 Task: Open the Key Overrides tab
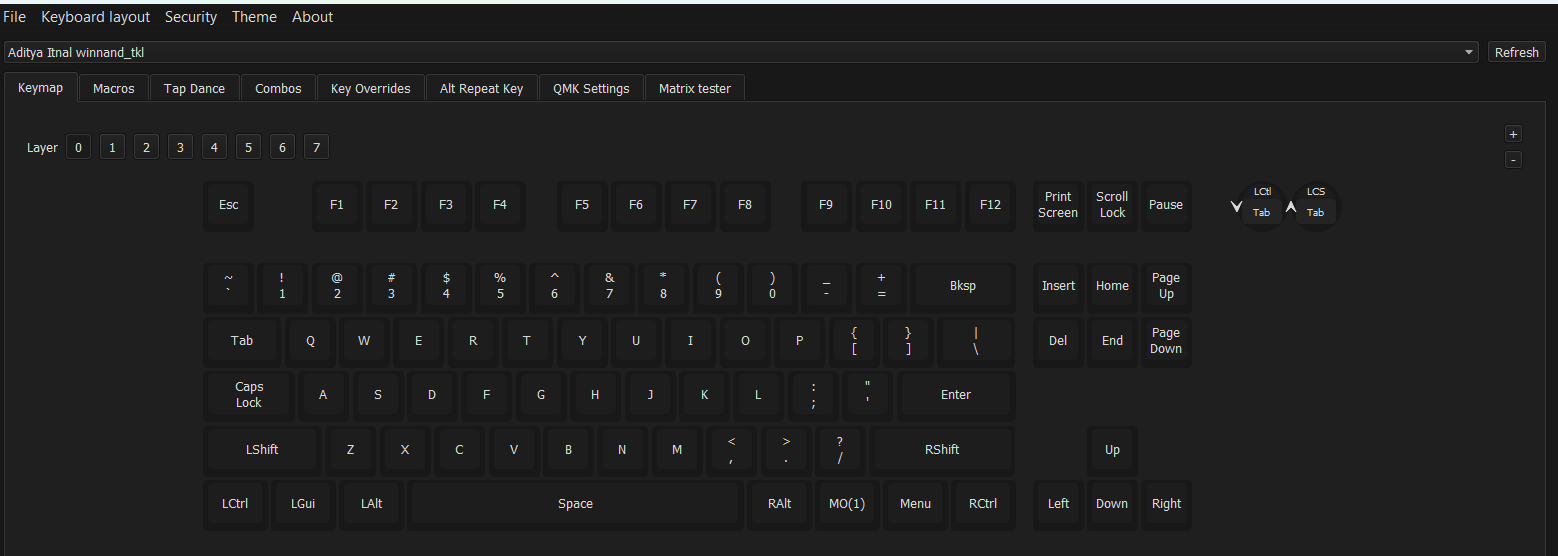370,88
